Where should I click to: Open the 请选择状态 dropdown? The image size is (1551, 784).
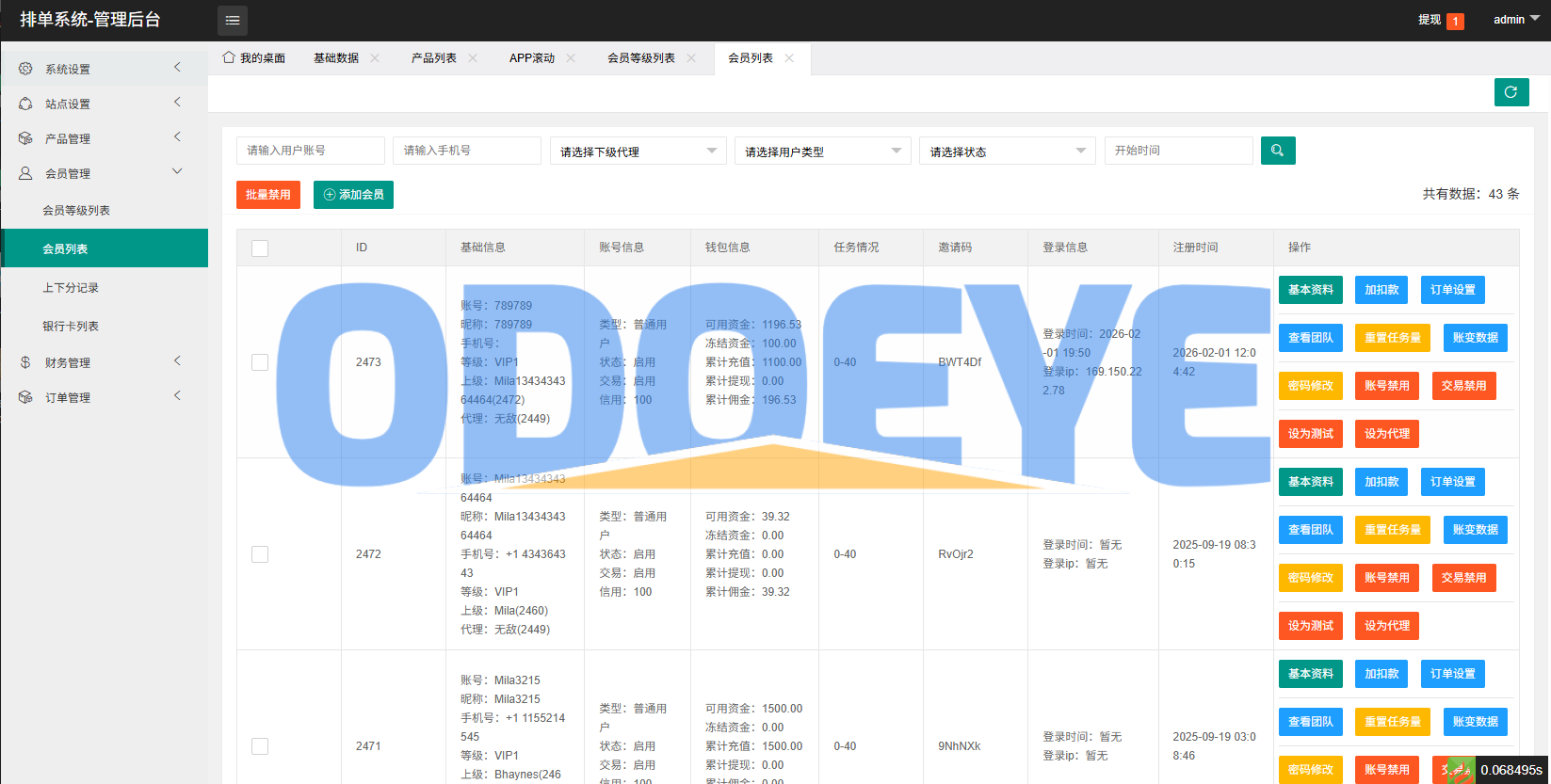(1007, 152)
